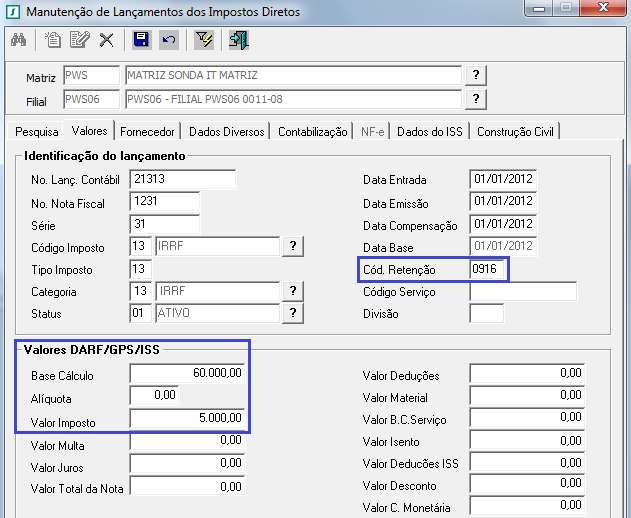
Task: Click the Valor Isento field
Action: click(x=527, y=440)
